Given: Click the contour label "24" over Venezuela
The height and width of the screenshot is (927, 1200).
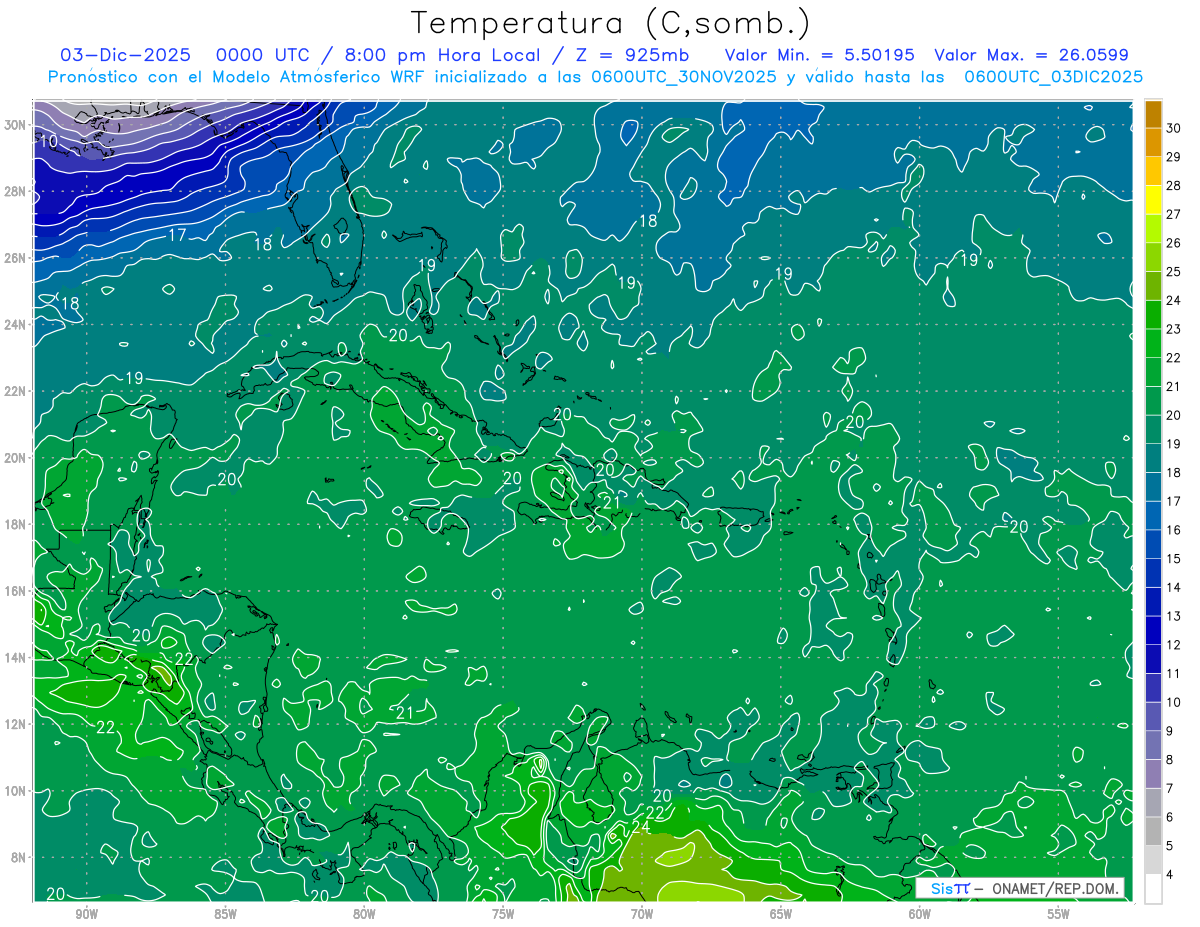Looking at the screenshot, I should (x=640, y=827).
